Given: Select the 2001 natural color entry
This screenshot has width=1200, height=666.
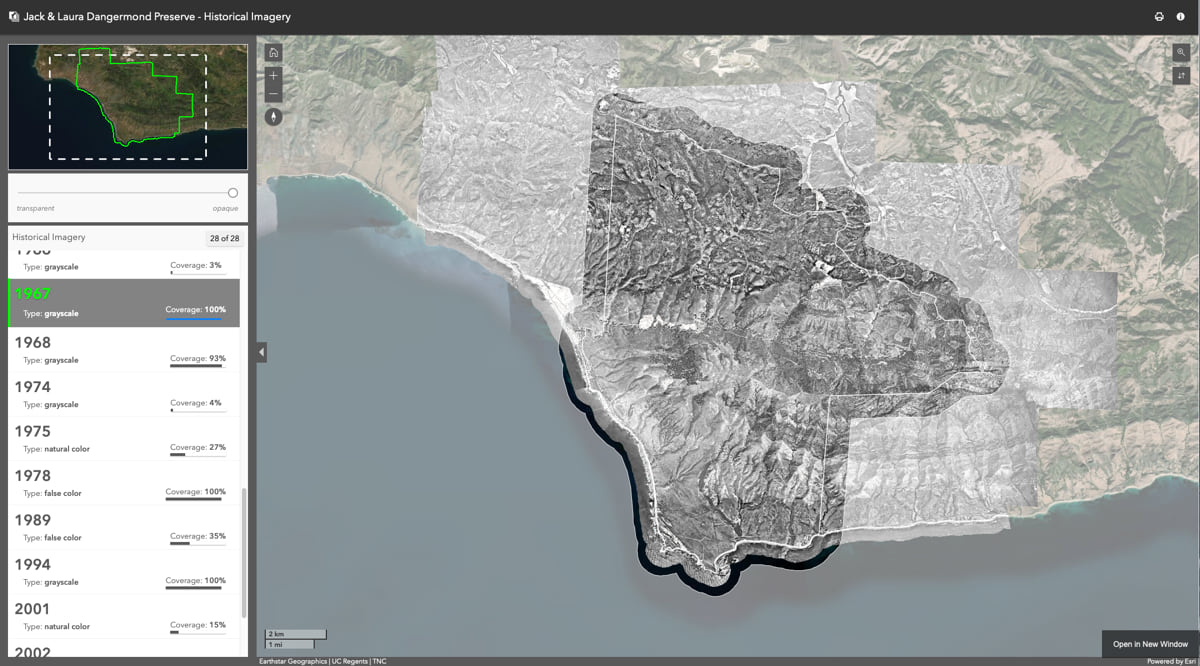Looking at the screenshot, I should pos(124,616).
